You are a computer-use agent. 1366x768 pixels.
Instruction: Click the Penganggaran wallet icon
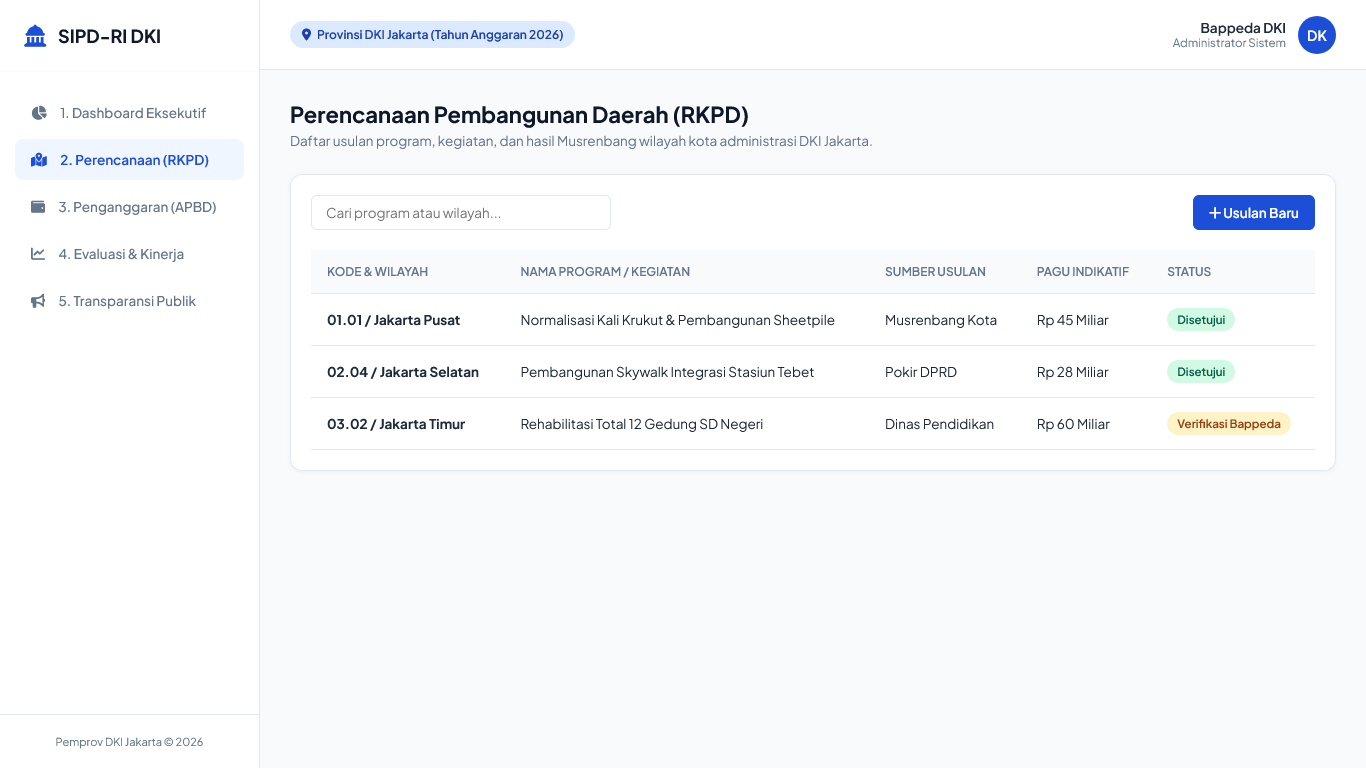[38, 207]
